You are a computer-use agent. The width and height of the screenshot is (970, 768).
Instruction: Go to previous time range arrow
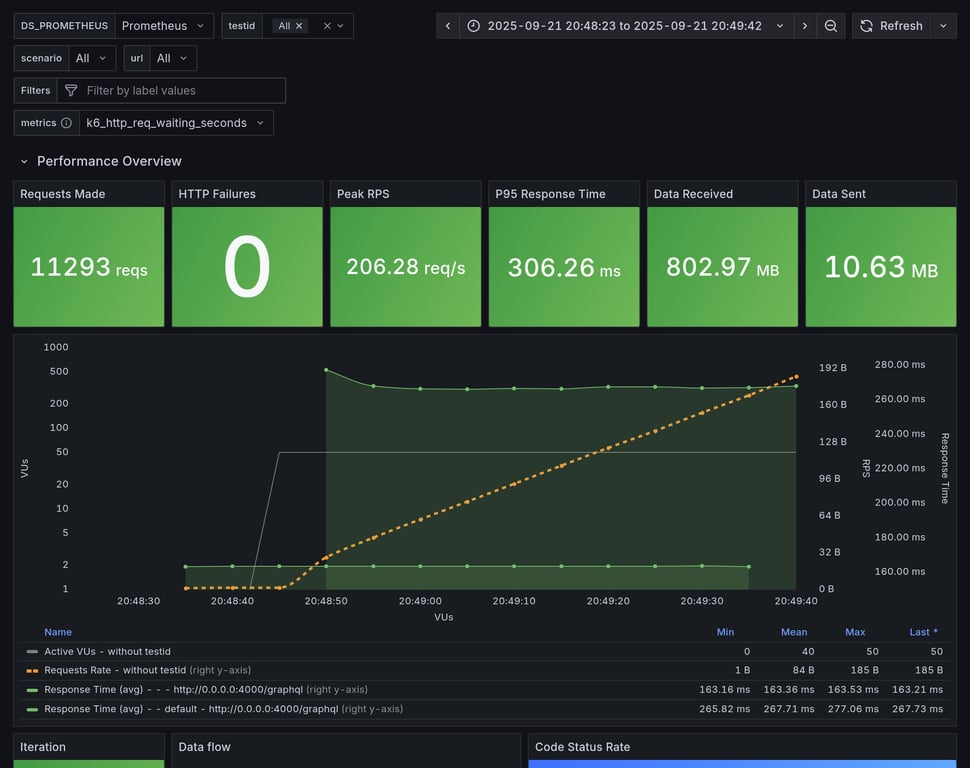448,26
